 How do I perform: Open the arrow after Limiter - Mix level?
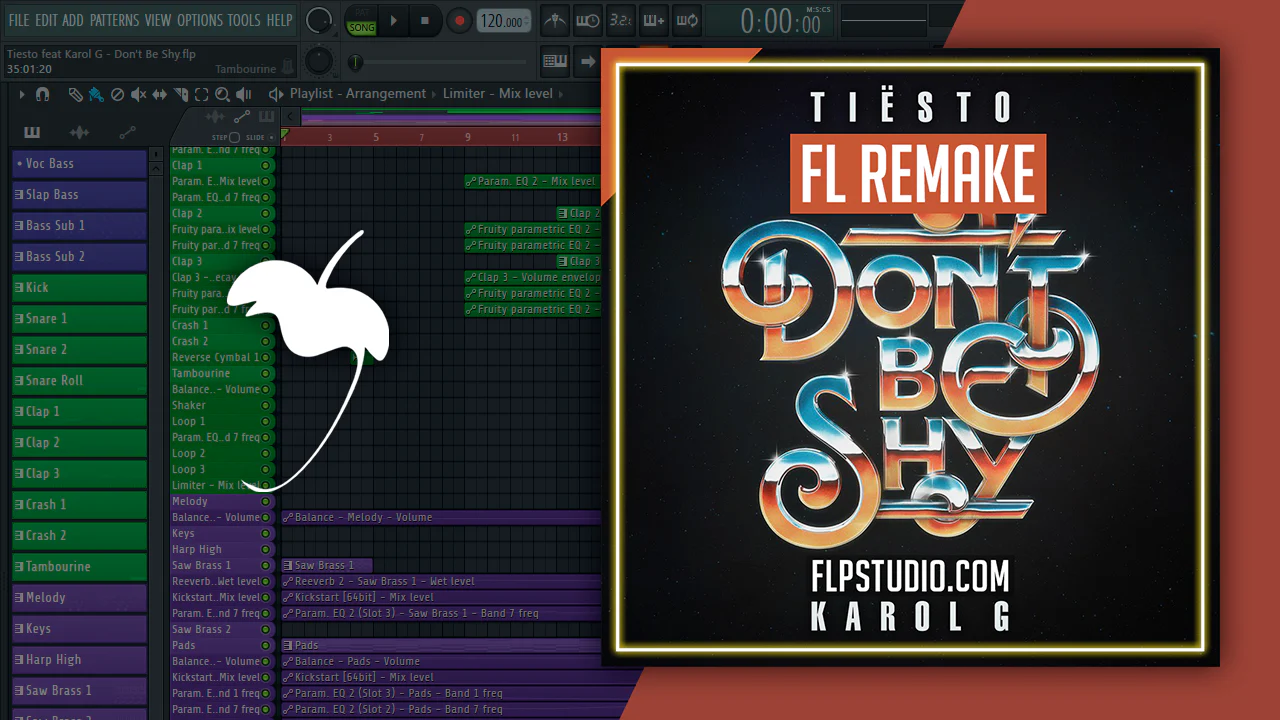[561, 94]
